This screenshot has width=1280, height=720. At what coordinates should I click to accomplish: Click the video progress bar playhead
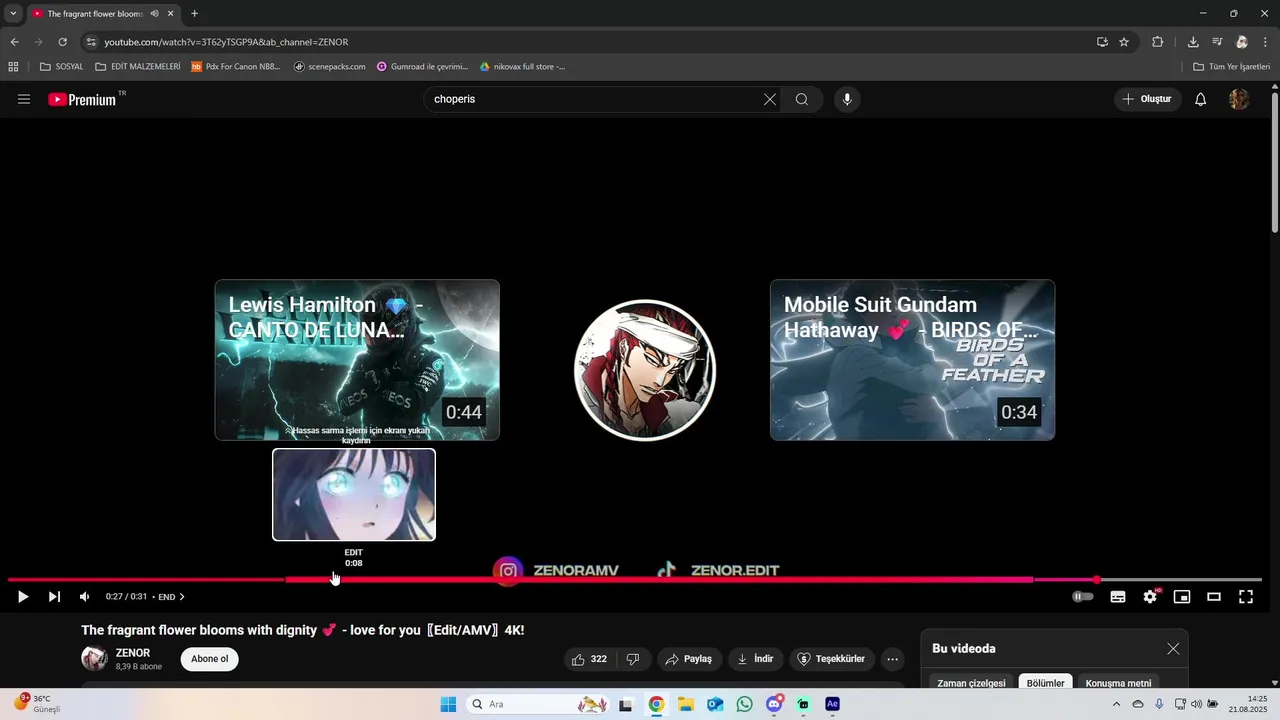(x=1097, y=580)
